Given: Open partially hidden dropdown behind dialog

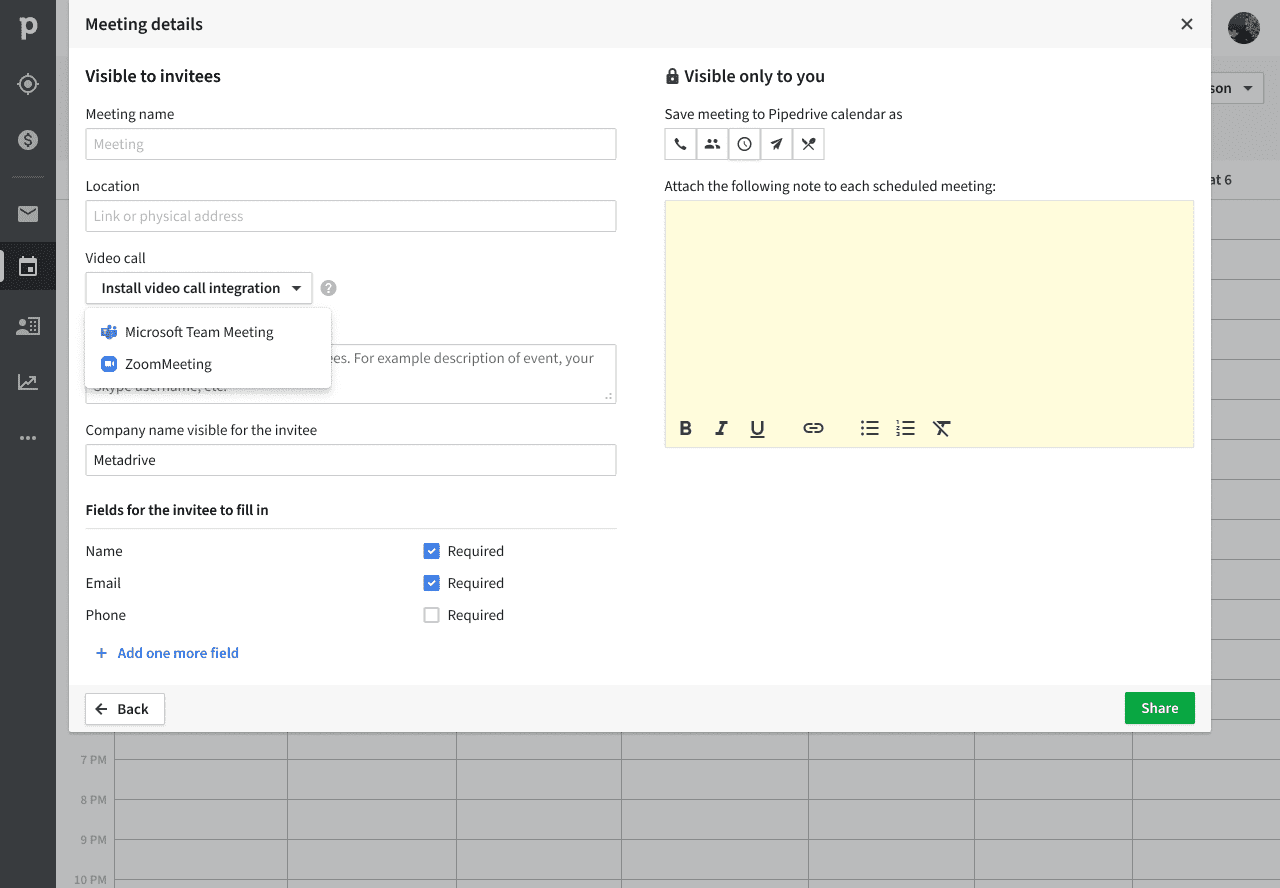Looking at the screenshot, I should click(1238, 88).
